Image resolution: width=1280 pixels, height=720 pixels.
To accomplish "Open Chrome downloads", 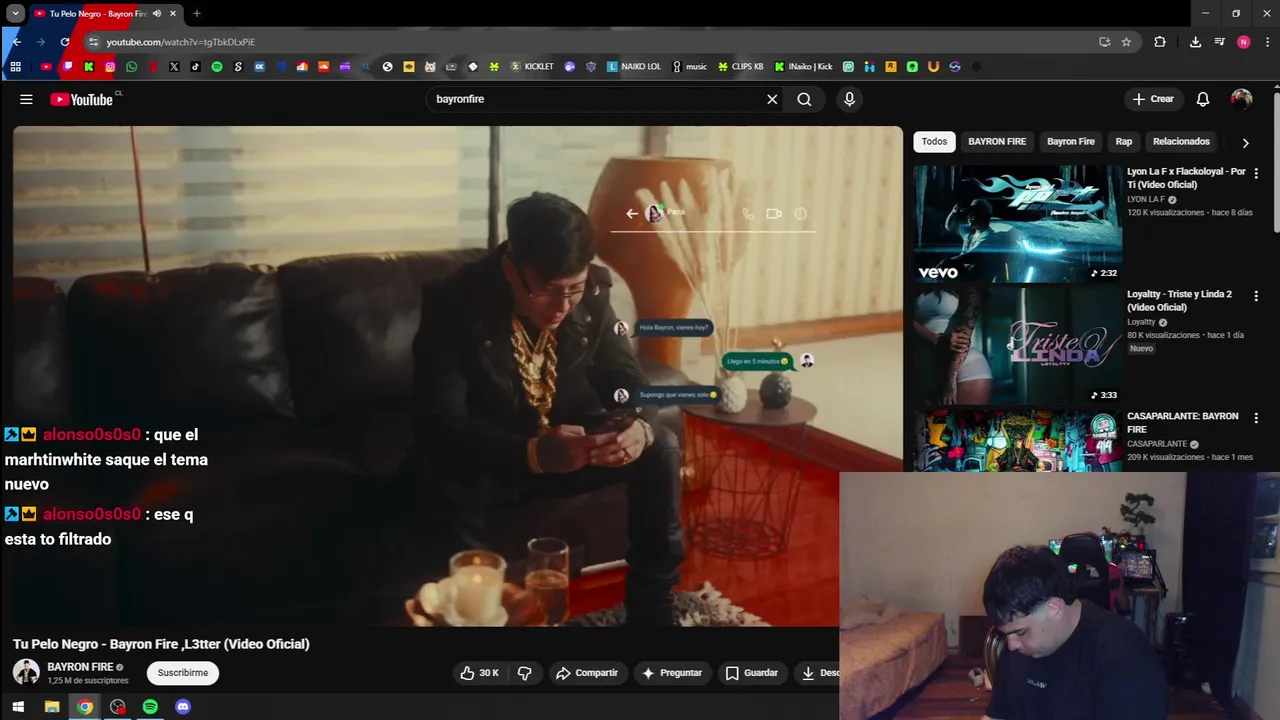I will (x=1195, y=42).
